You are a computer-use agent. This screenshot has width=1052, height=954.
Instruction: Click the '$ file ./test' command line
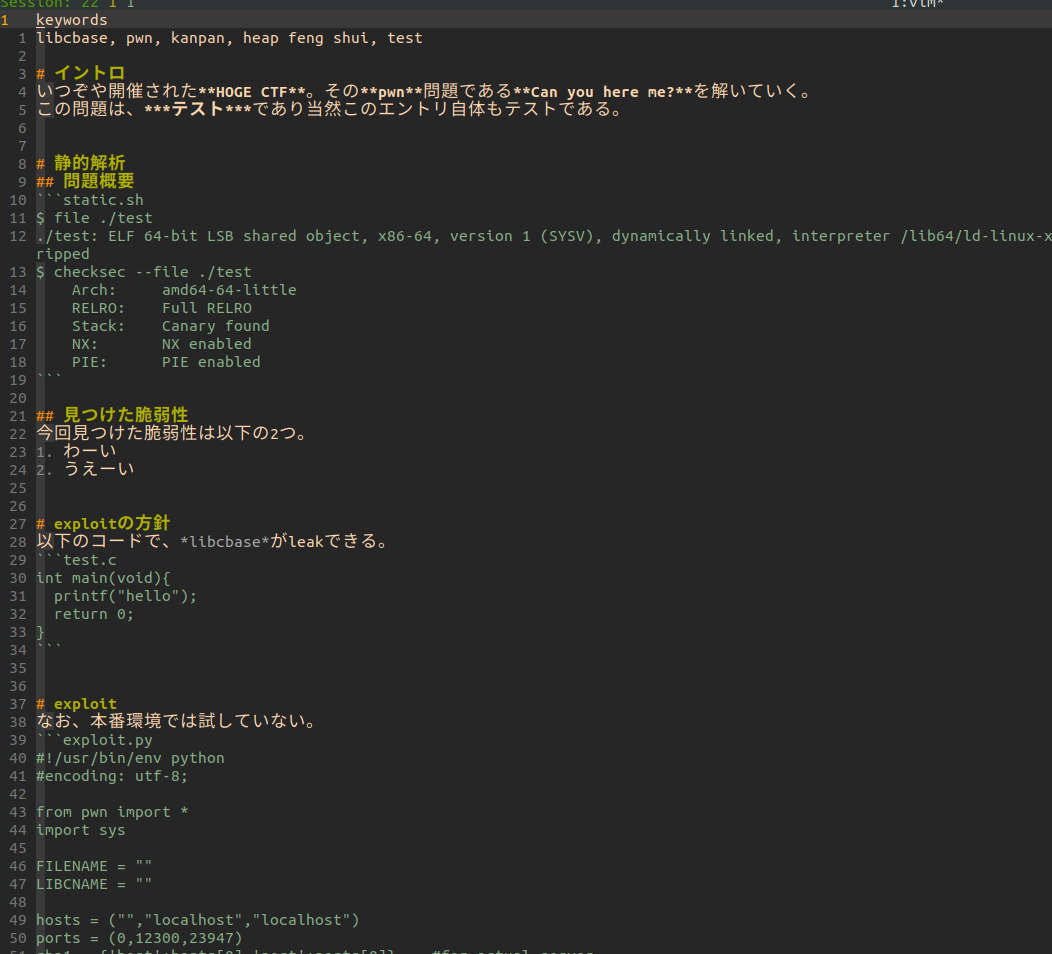click(94, 218)
